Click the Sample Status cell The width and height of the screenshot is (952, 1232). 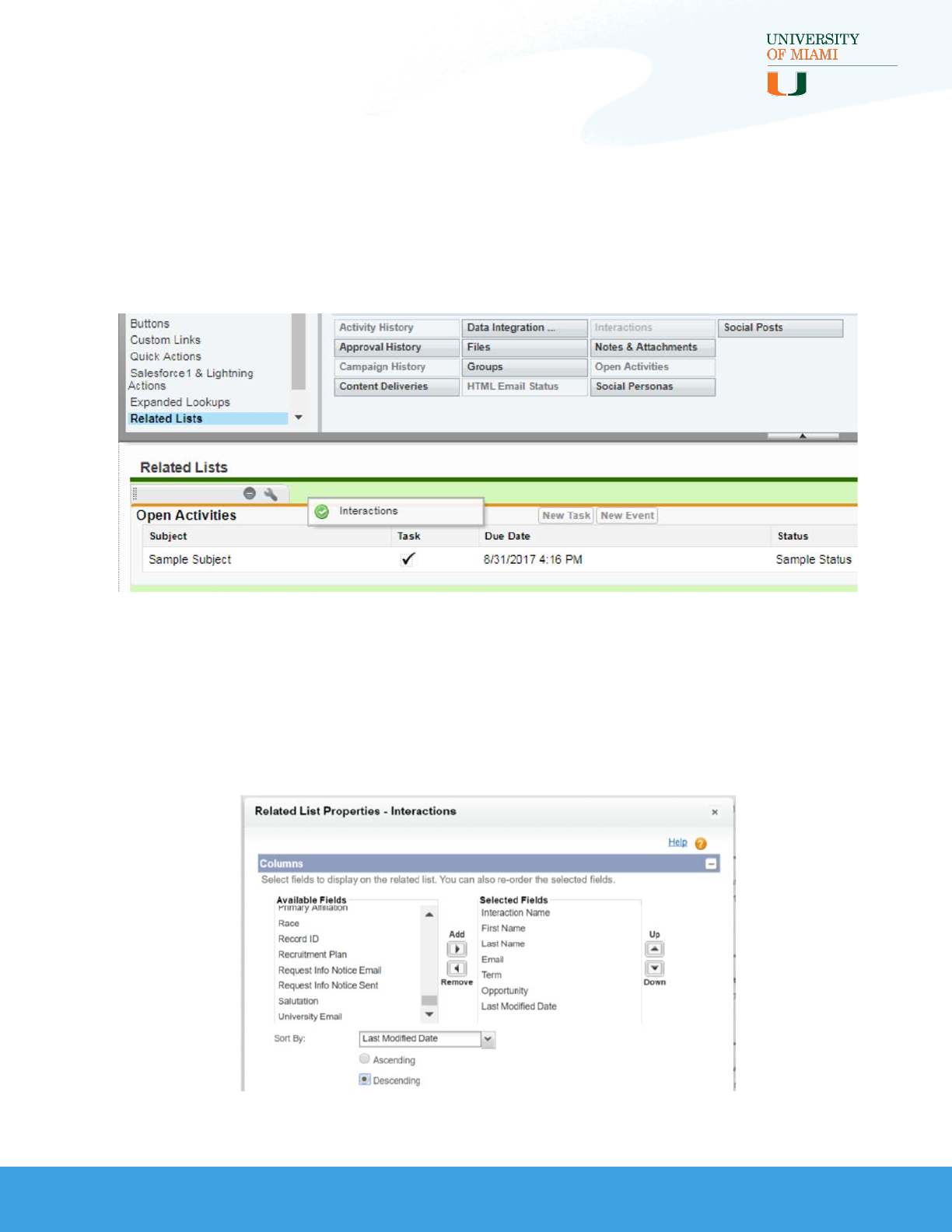click(x=814, y=559)
